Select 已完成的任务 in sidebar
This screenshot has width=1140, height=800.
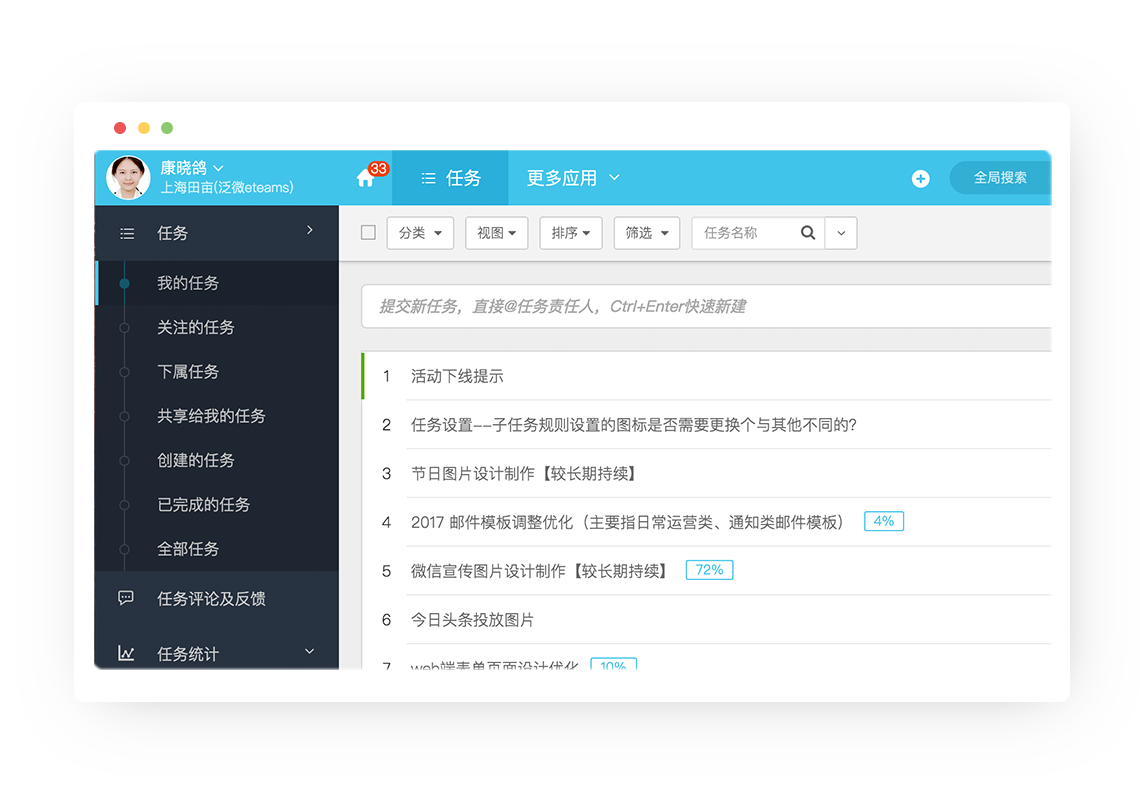pyautogui.click(x=204, y=505)
